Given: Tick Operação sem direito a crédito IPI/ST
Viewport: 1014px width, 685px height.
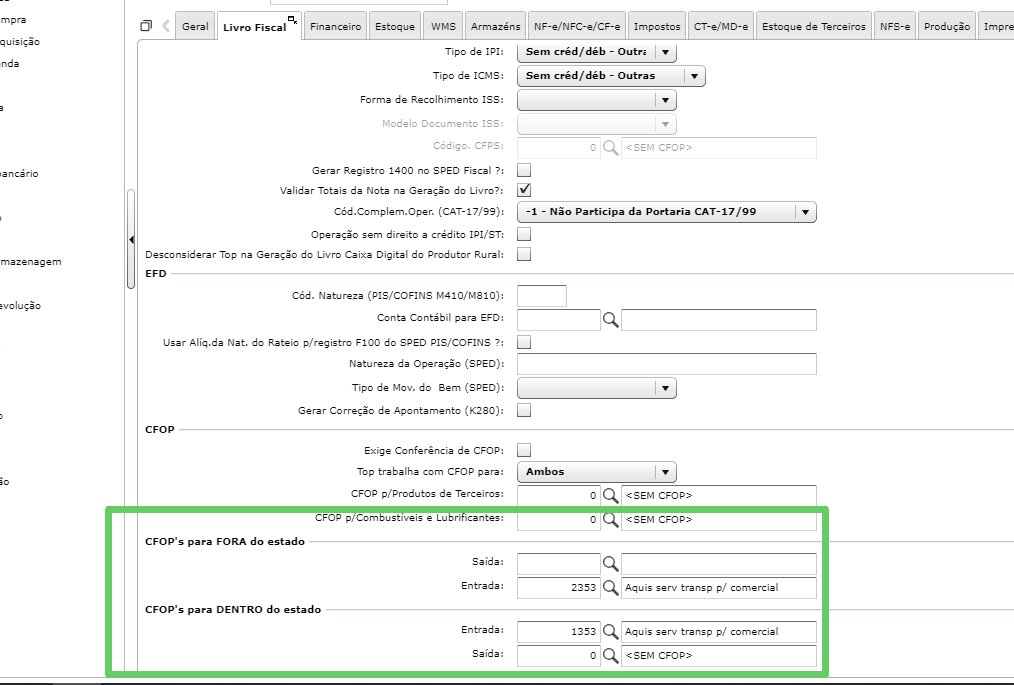Looking at the screenshot, I should click(524, 234).
